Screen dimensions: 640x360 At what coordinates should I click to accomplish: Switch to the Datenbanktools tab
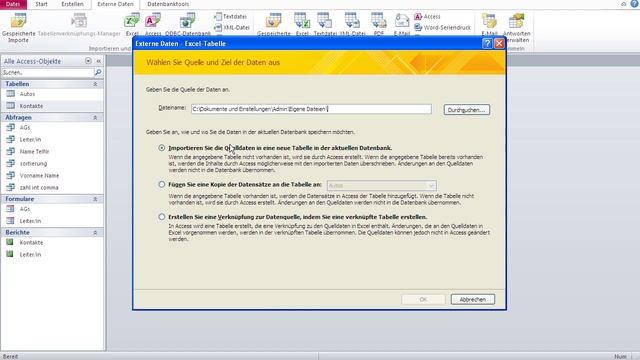pos(168,4)
